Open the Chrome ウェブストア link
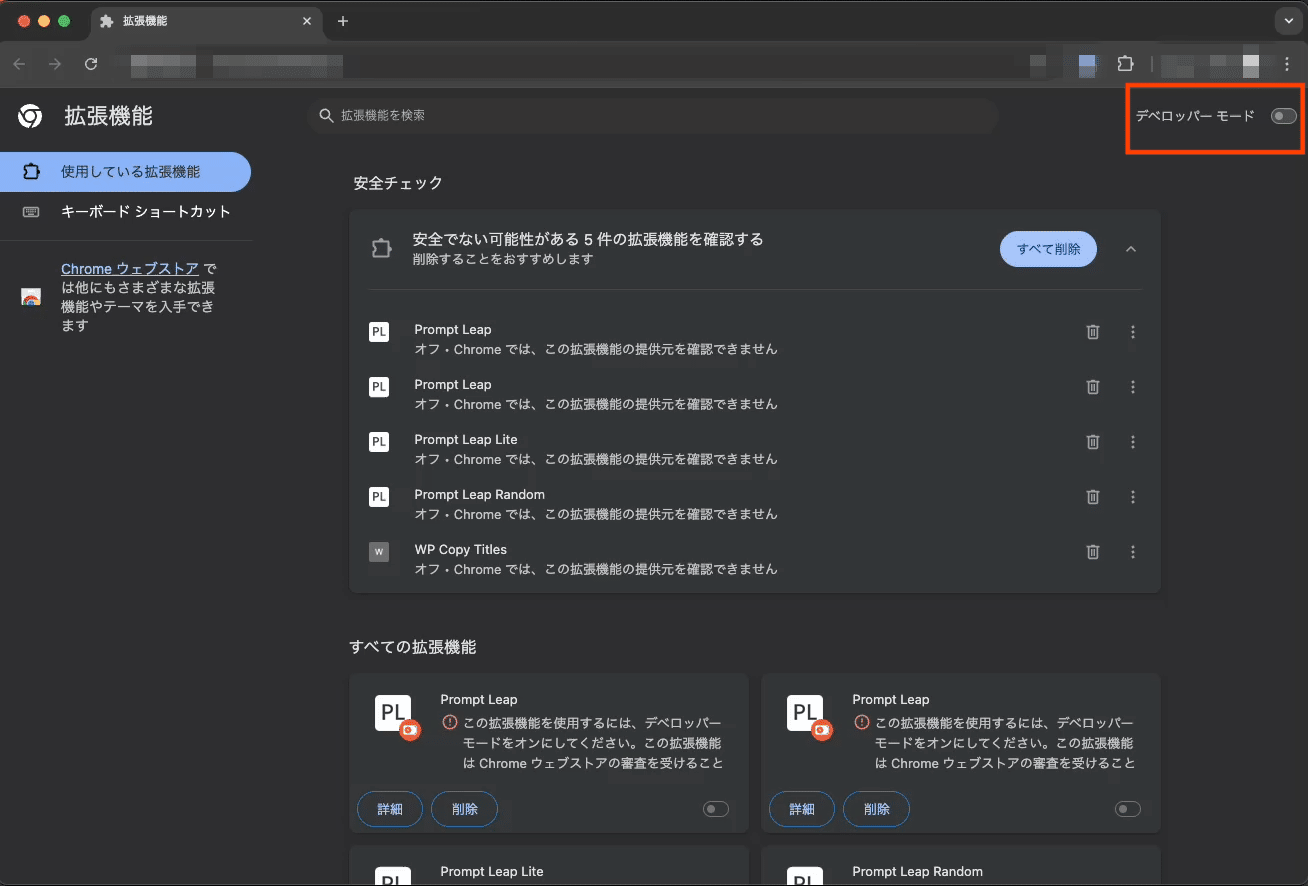The image size is (1308, 886). point(129,269)
